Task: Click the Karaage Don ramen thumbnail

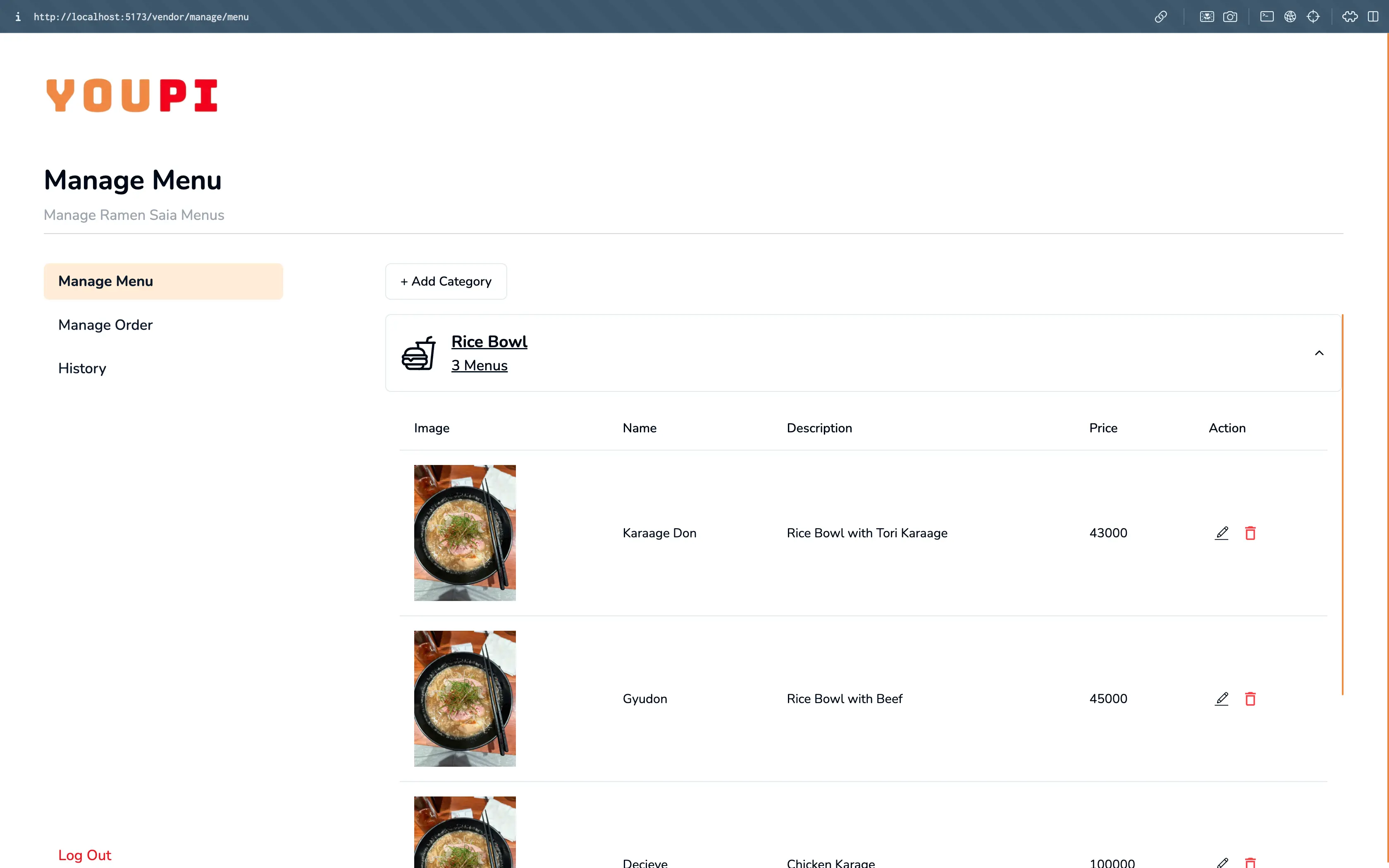Action: pos(465,533)
